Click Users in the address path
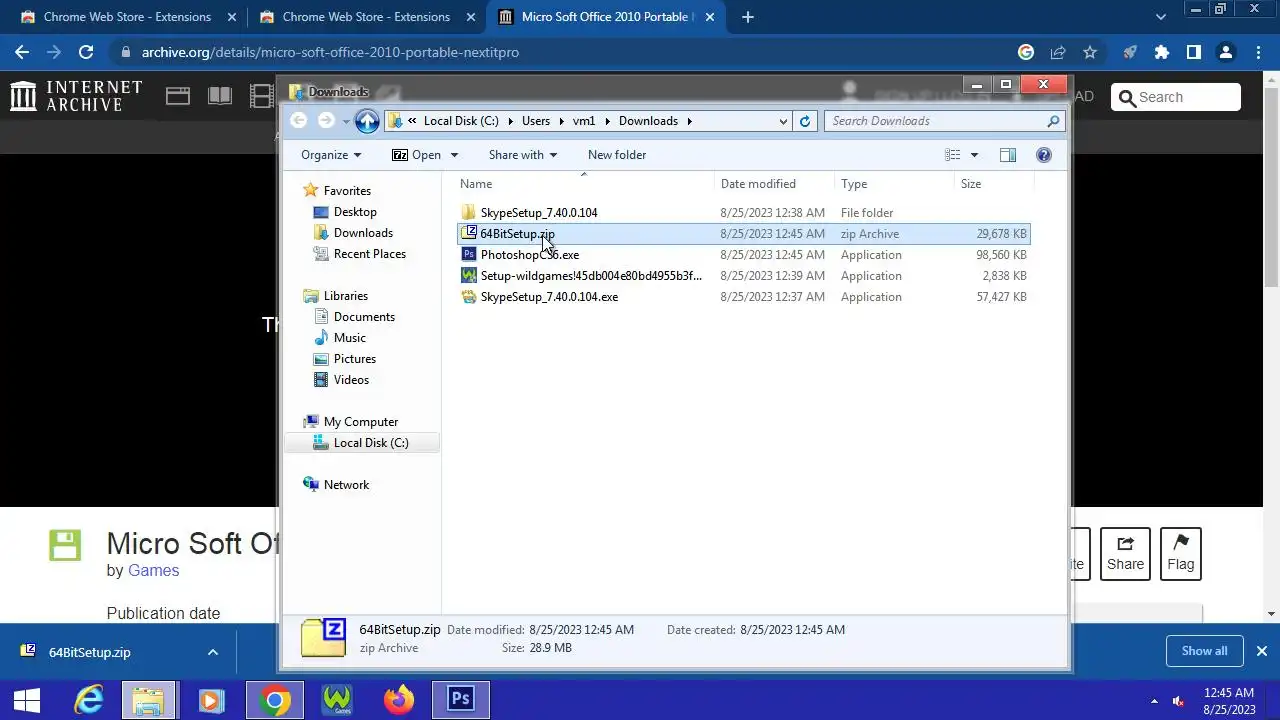This screenshot has width=1280, height=720. point(536,121)
